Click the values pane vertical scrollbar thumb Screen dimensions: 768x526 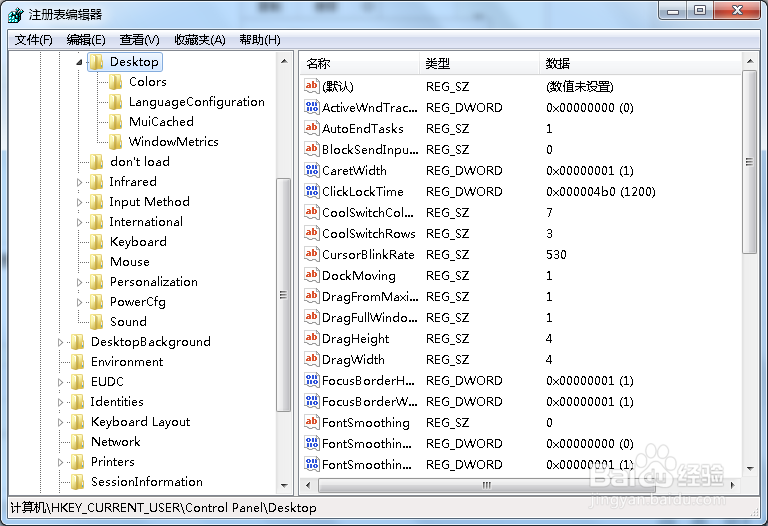tap(749, 162)
